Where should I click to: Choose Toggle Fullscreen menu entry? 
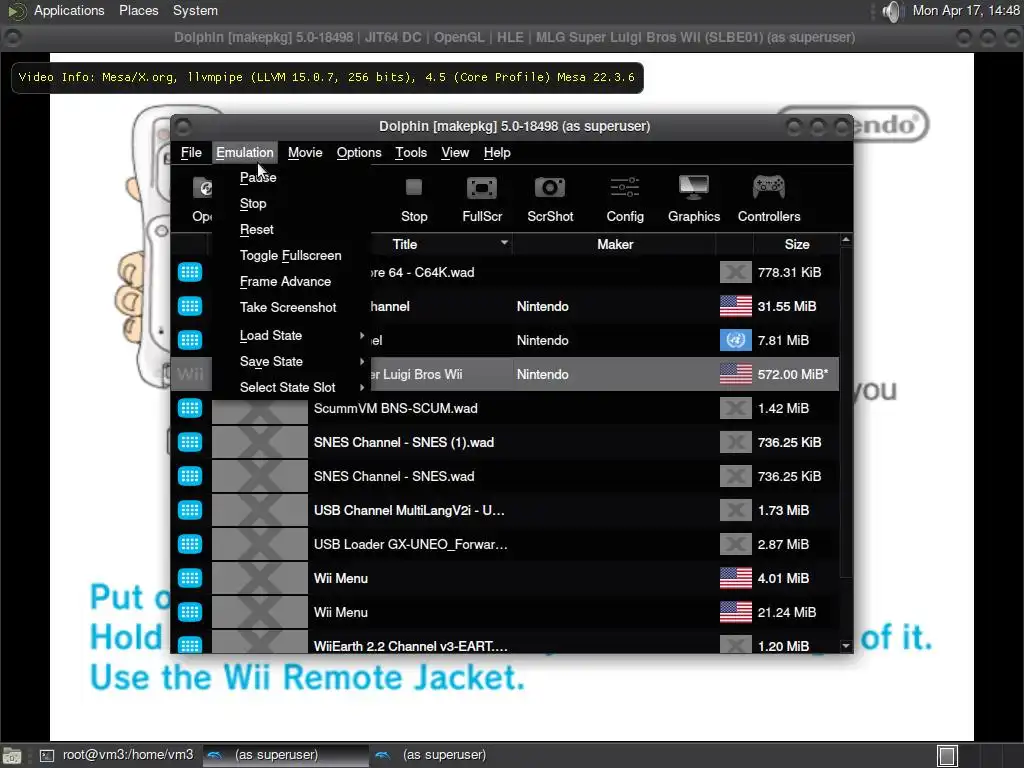291,256
